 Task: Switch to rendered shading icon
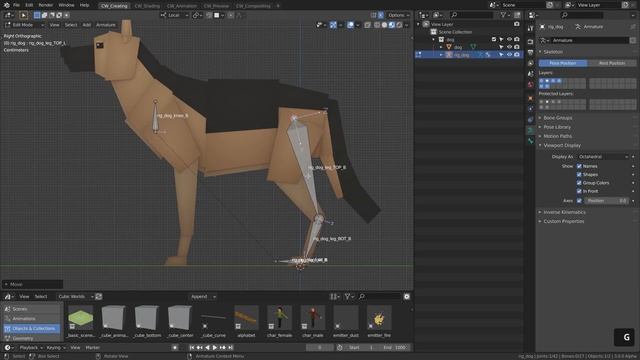point(399,25)
